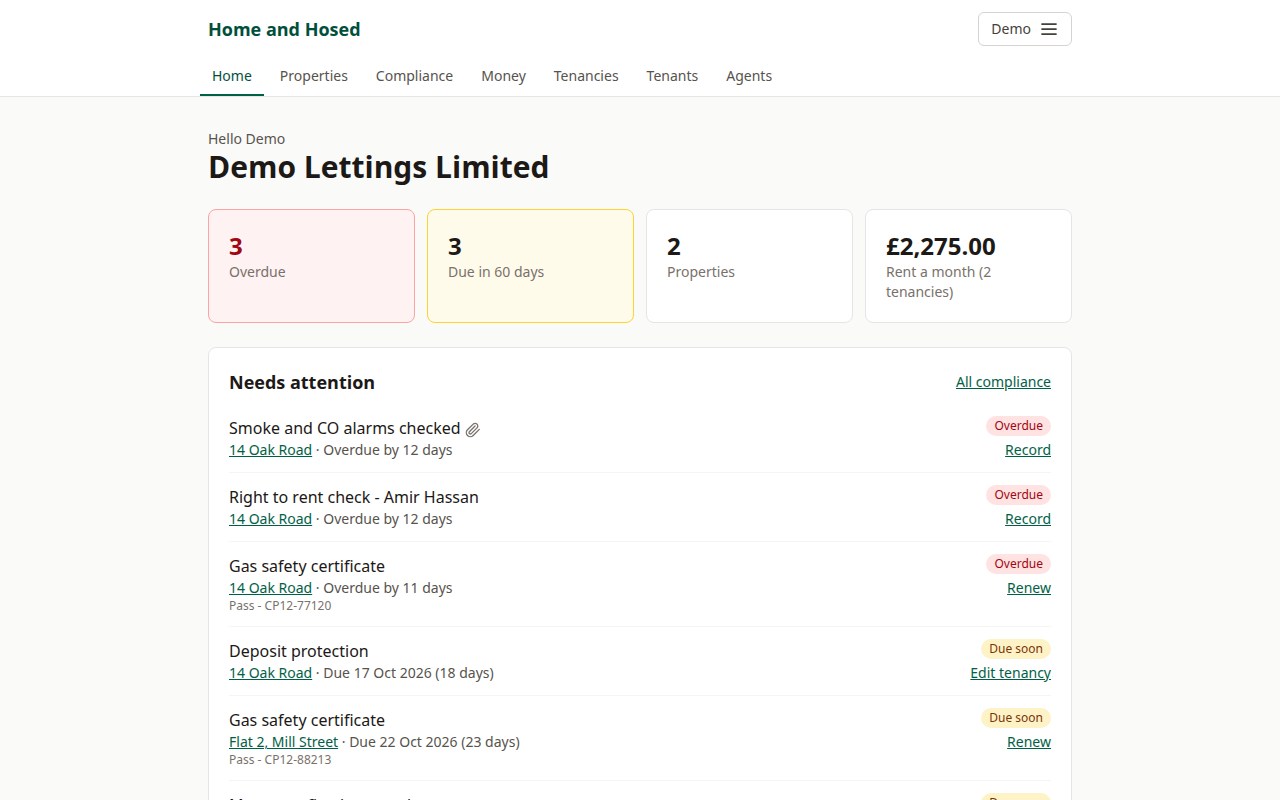The width and height of the screenshot is (1280, 800).
Task: Record the Smoke and CO alarms check
Action: (1028, 450)
